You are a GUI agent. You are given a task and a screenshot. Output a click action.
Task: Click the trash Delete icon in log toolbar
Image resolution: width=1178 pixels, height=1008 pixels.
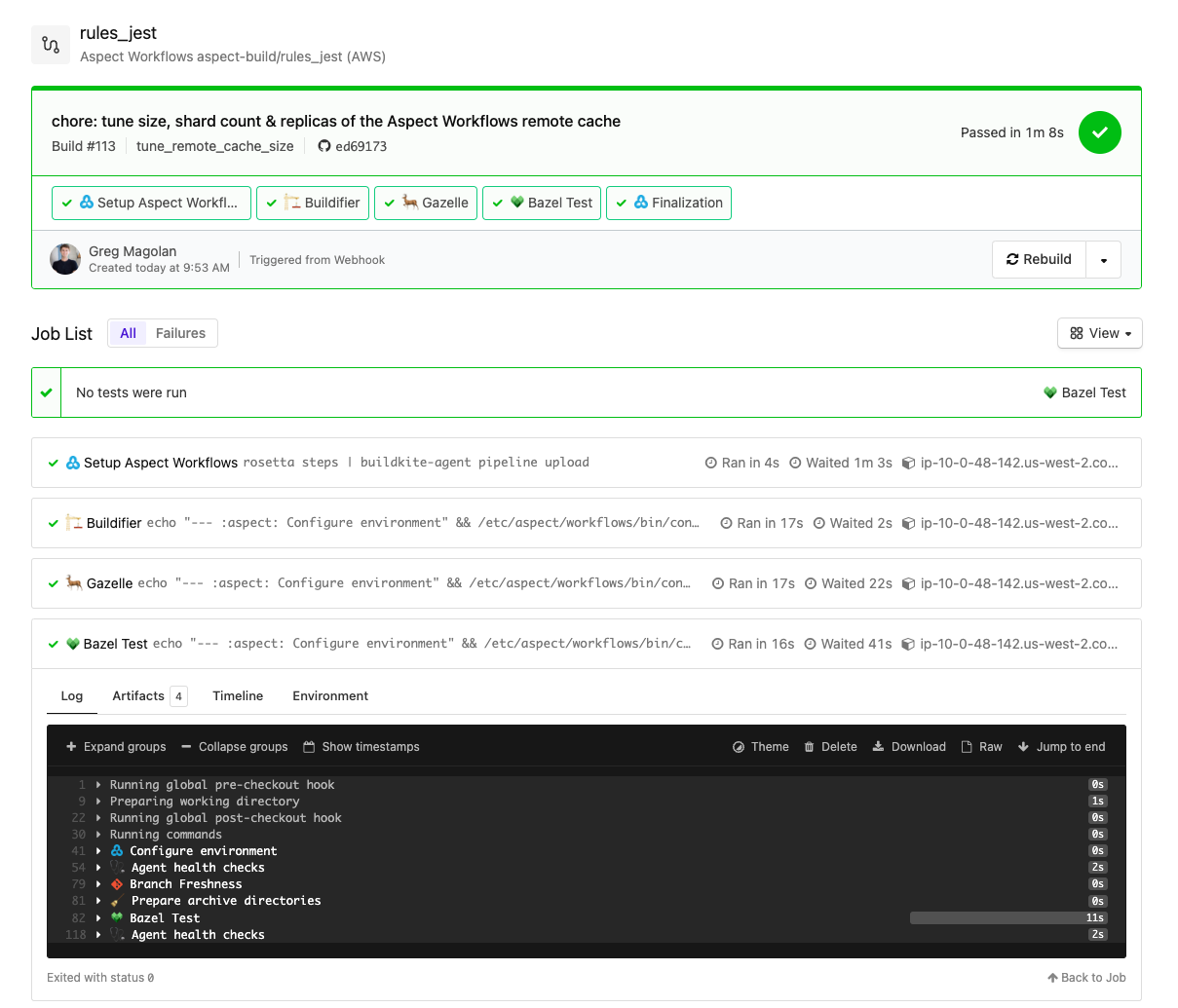tap(809, 747)
